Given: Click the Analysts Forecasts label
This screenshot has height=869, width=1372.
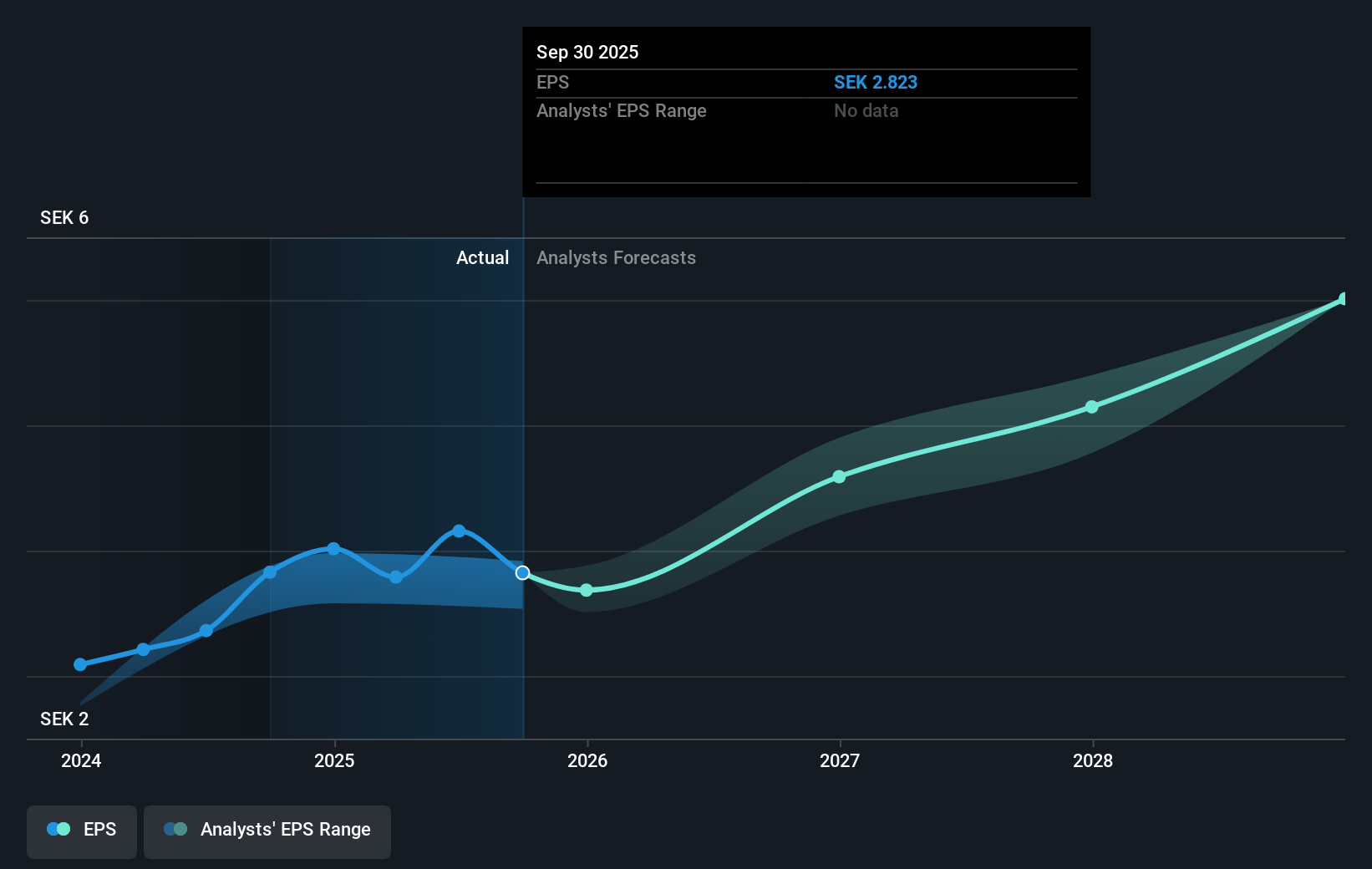Looking at the screenshot, I should [x=616, y=258].
